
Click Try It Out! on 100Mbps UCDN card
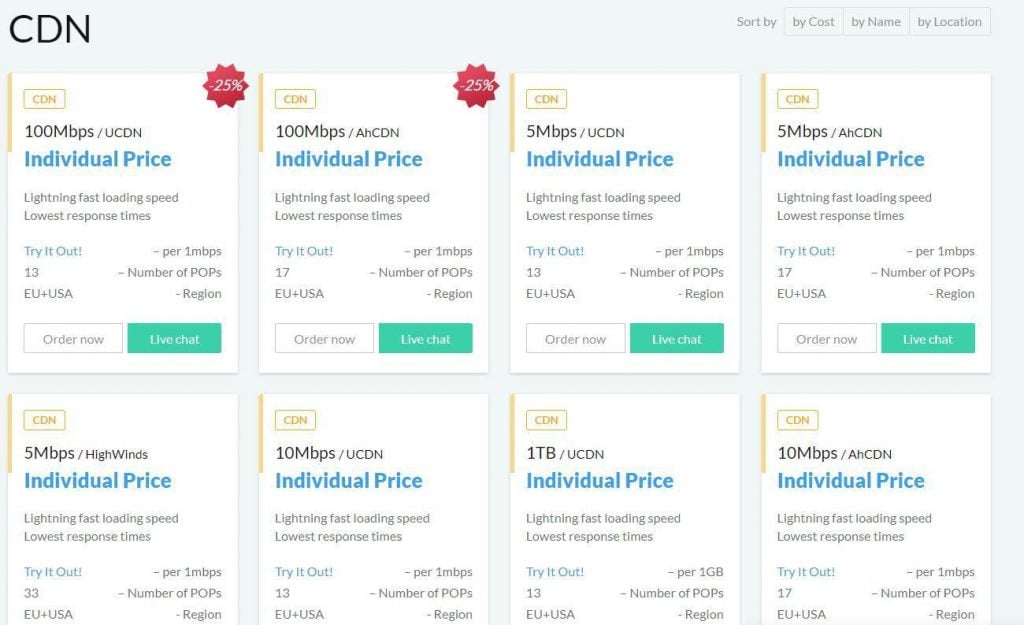[x=53, y=251]
